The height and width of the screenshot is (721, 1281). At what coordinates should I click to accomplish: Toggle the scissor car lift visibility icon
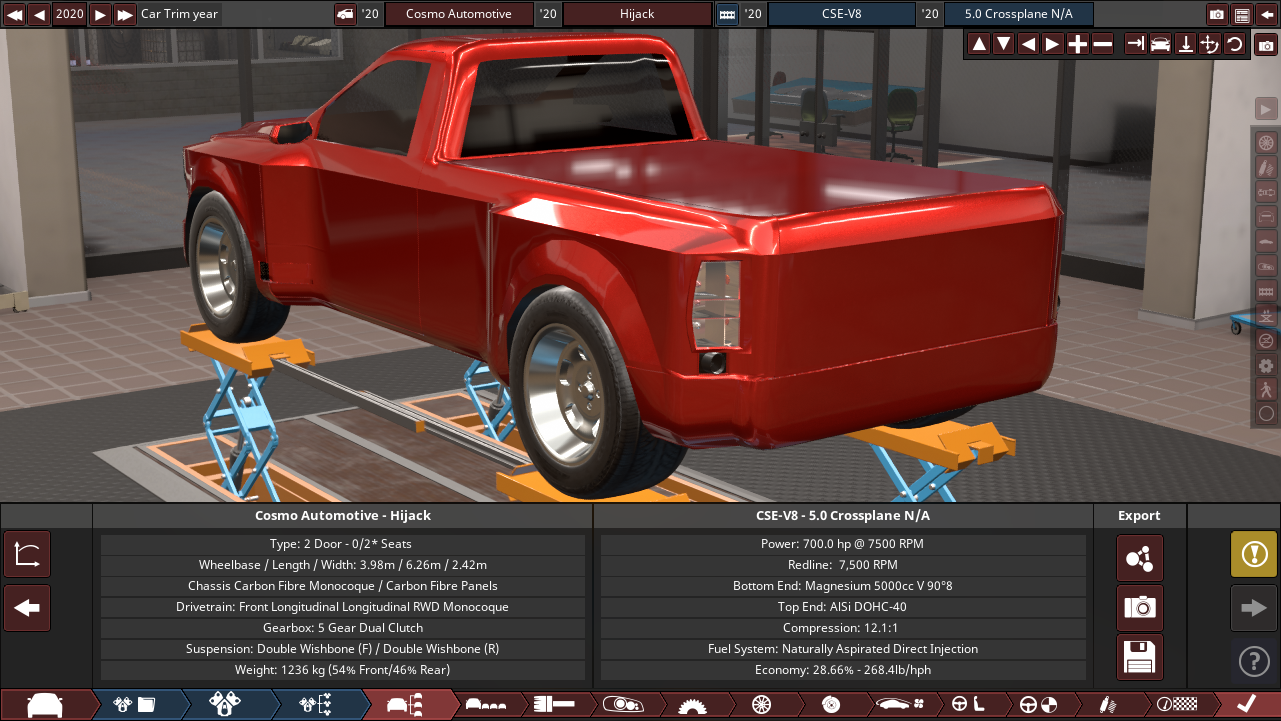point(1266,315)
